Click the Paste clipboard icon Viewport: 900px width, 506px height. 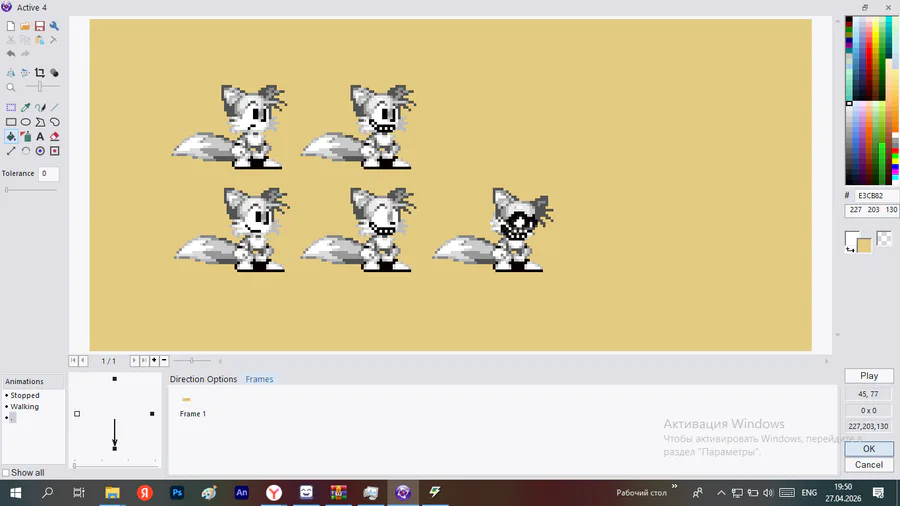[x=40, y=40]
